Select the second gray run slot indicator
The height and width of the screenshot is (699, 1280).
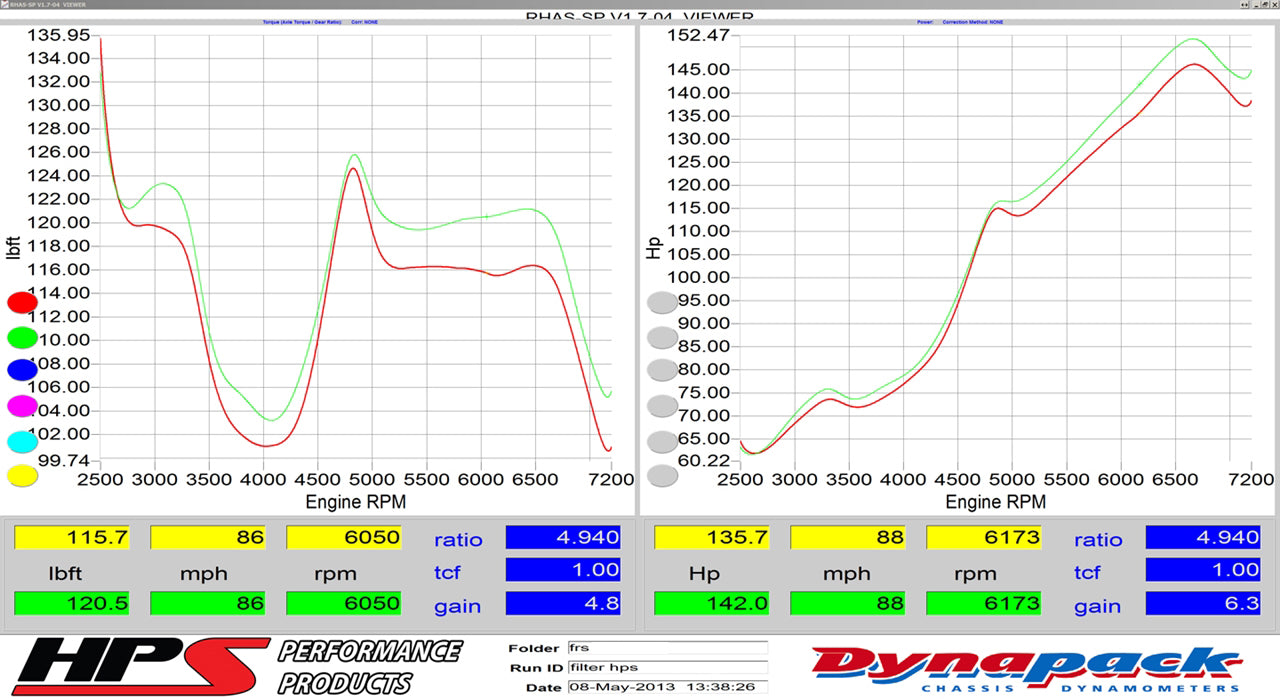point(662,336)
